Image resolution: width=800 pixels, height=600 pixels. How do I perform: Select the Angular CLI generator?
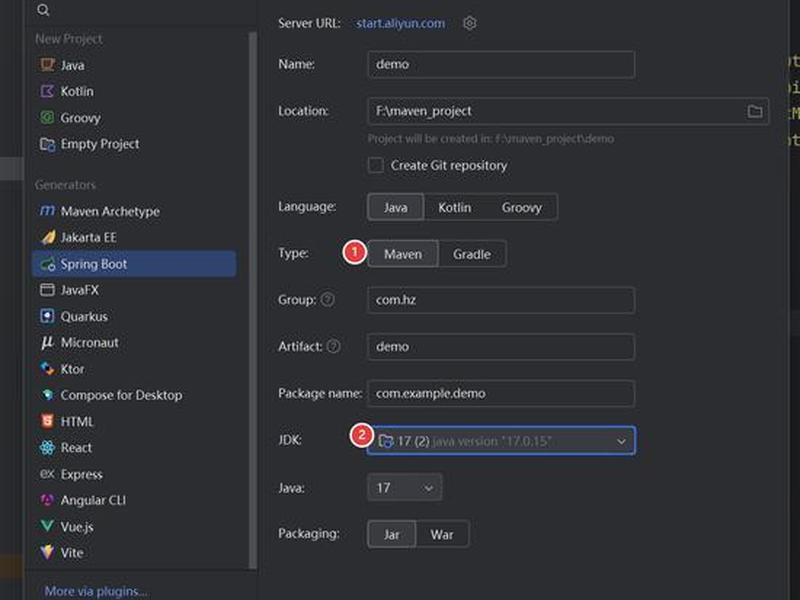(x=134, y=500)
